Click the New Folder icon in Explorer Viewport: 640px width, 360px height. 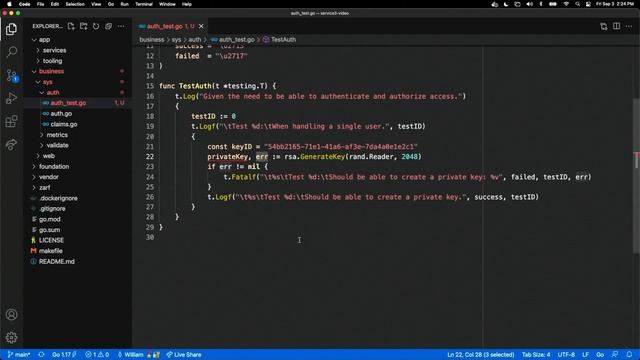pyautogui.click(x=84, y=26)
